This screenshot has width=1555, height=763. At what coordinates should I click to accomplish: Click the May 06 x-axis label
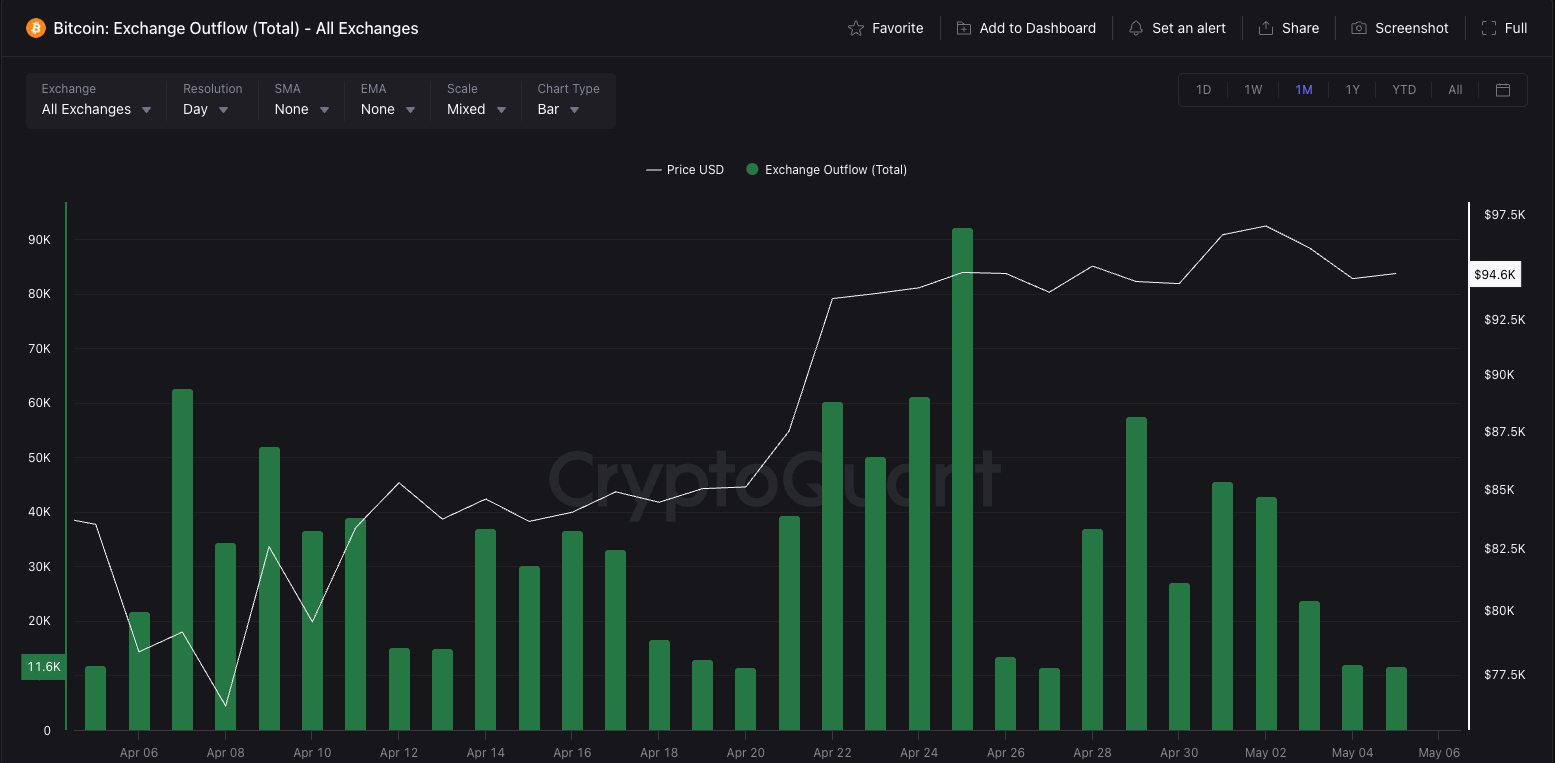(1439, 753)
